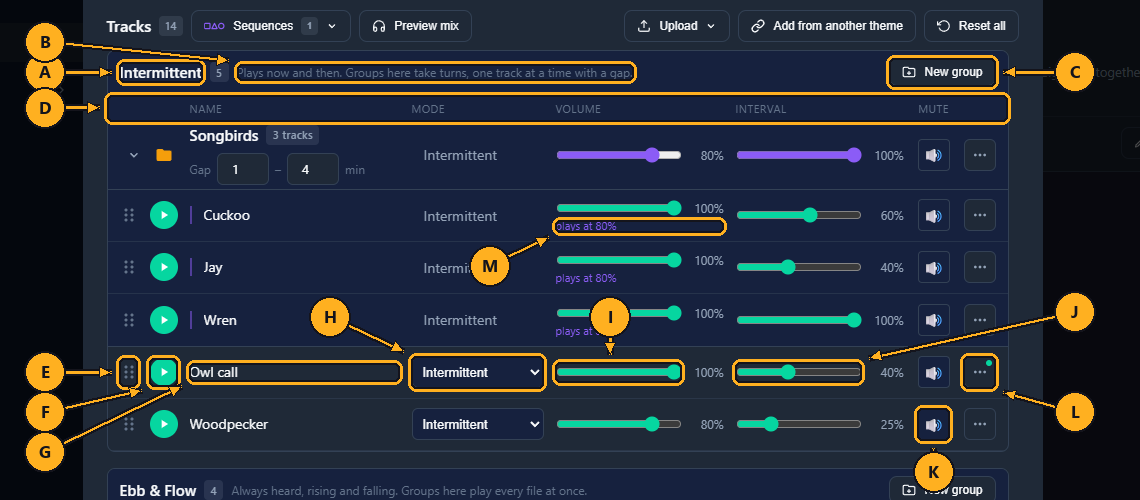Click the VOLUME column header
The width and height of the screenshot is (1140, 500).
[x=578, y=109]
